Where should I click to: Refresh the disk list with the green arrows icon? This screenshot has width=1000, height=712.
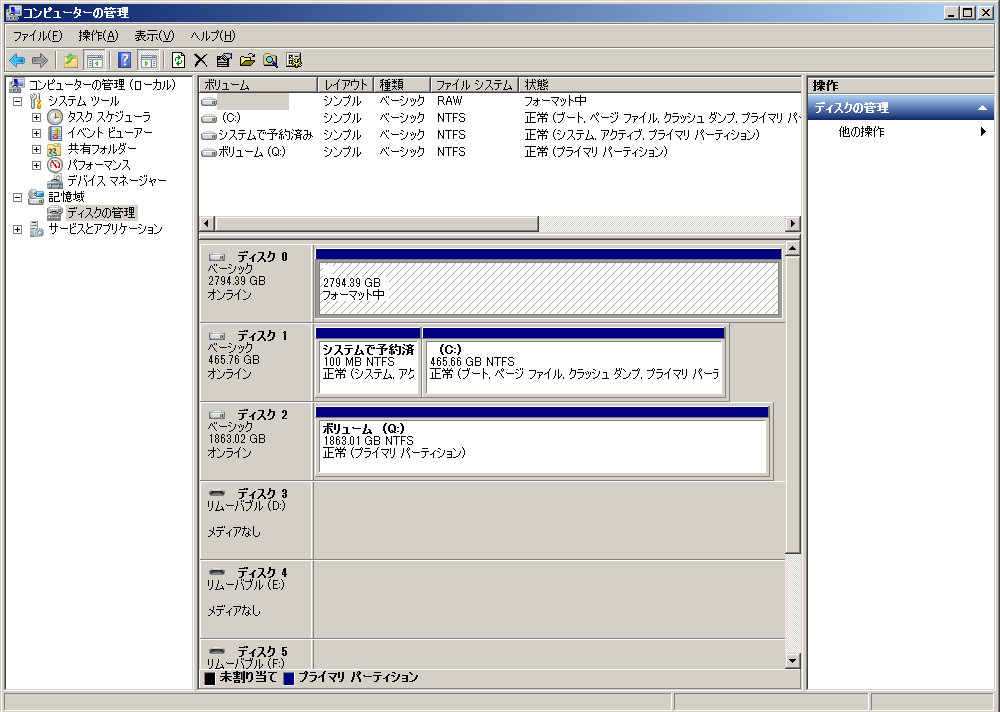[x=179, y=61]
